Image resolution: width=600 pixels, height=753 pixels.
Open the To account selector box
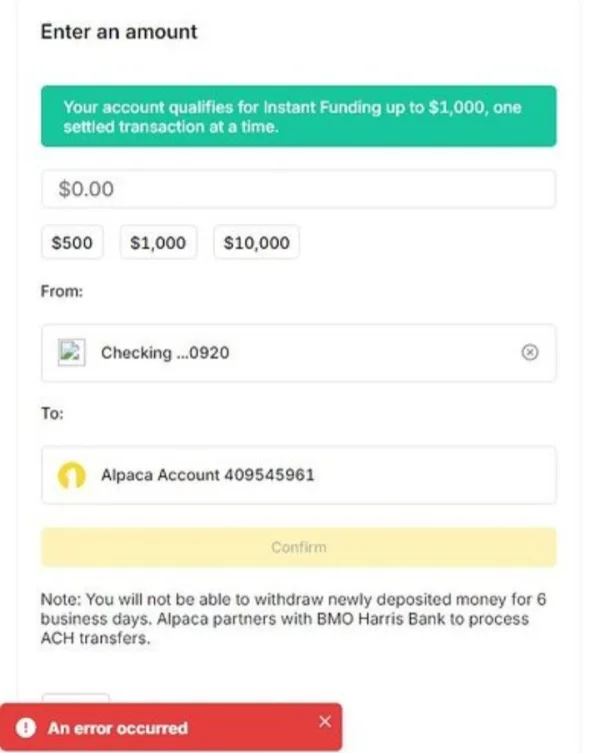(298, 475)
